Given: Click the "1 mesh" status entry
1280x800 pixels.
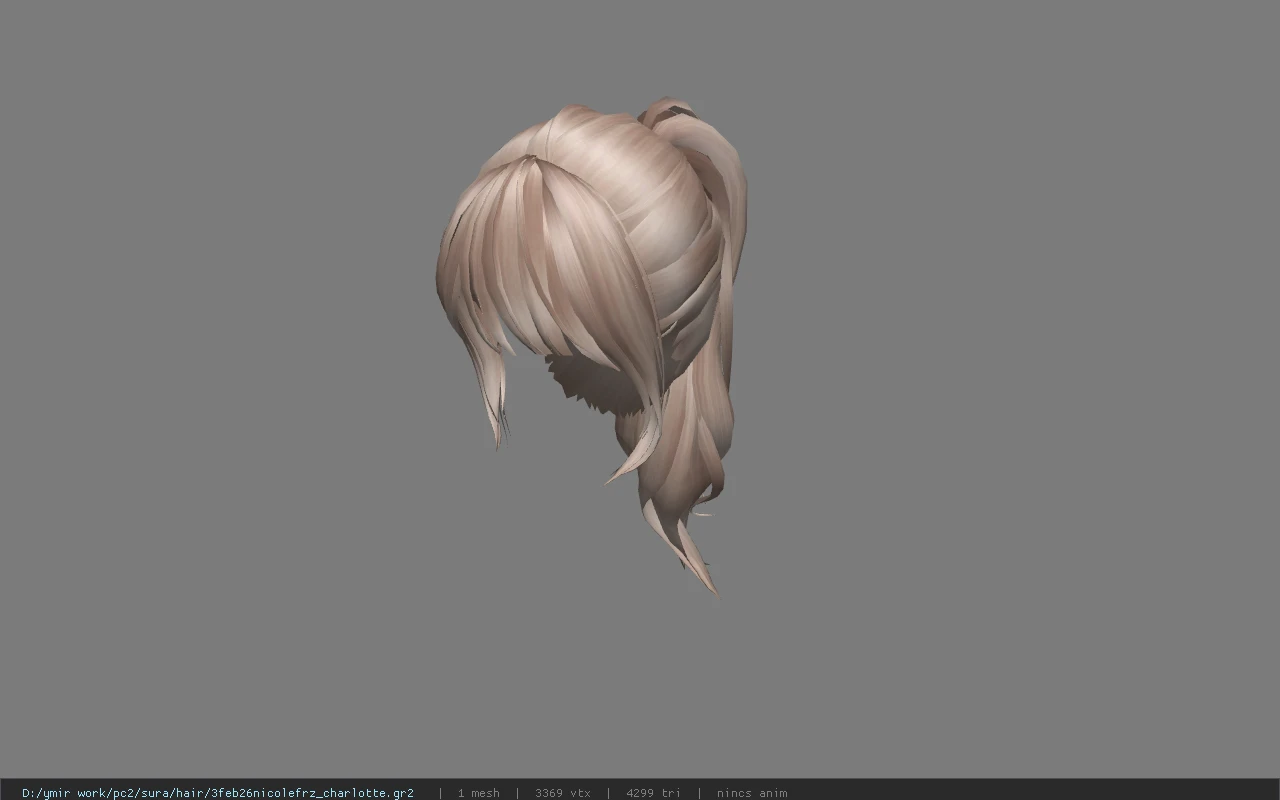Looking at the screenshot, I should [x=478, y=793].
